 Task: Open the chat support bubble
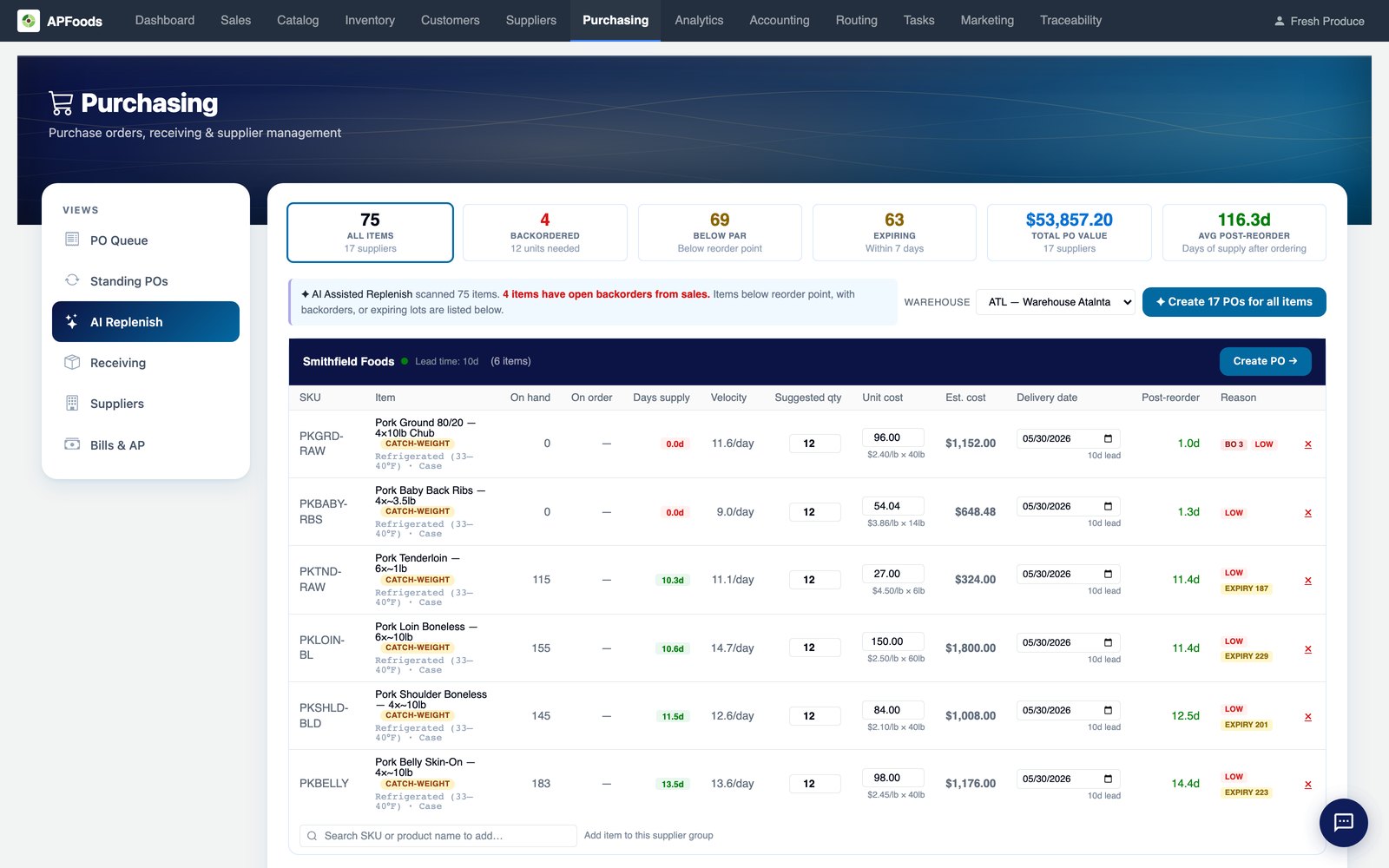(x=1343, y=822)
